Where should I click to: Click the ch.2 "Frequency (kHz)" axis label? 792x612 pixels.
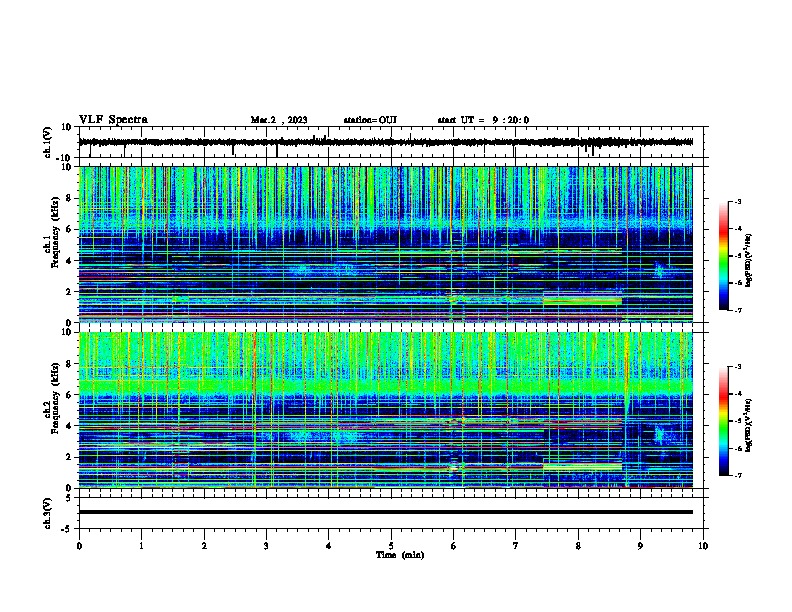[x=55, y=398]
